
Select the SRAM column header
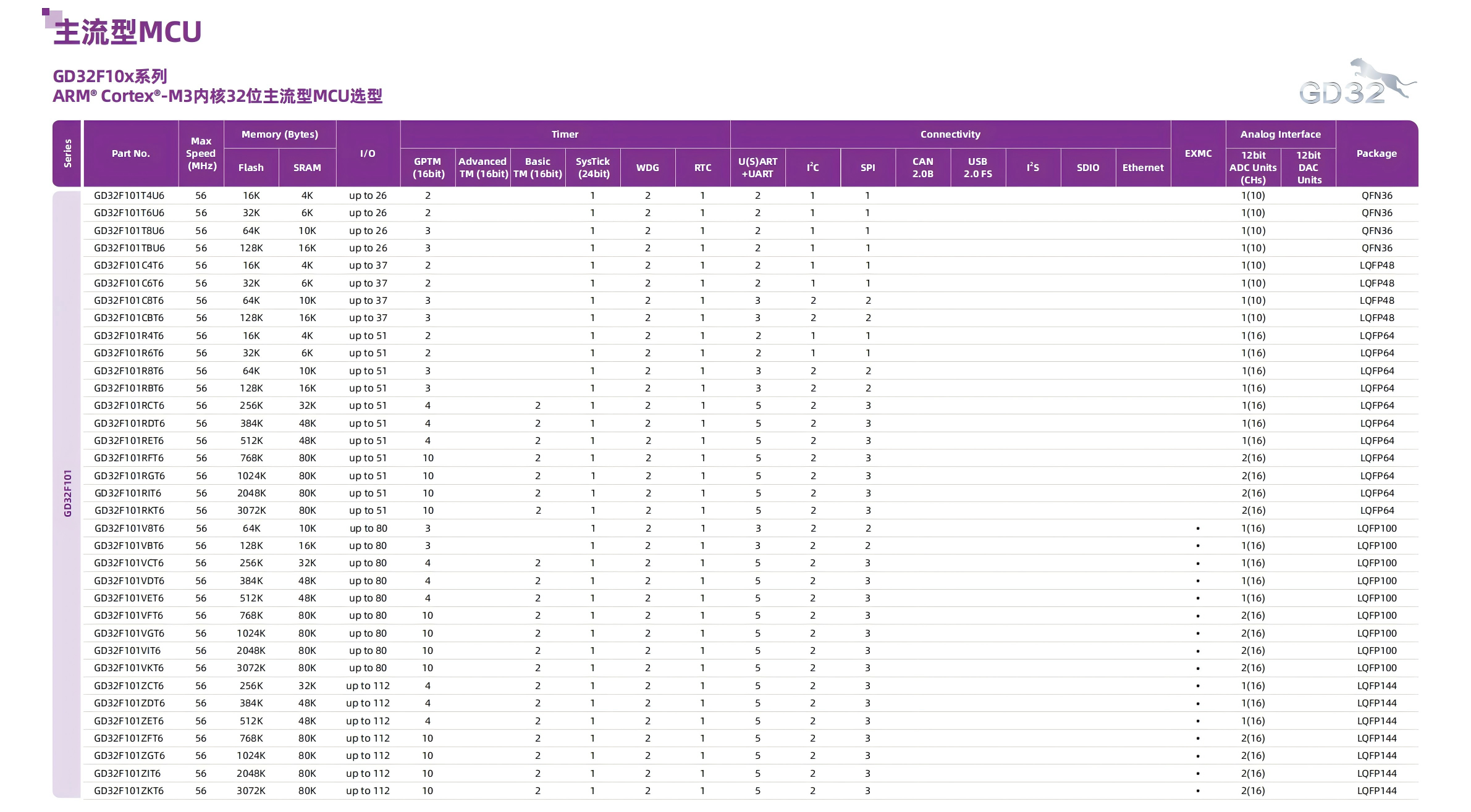click(307, 167)
